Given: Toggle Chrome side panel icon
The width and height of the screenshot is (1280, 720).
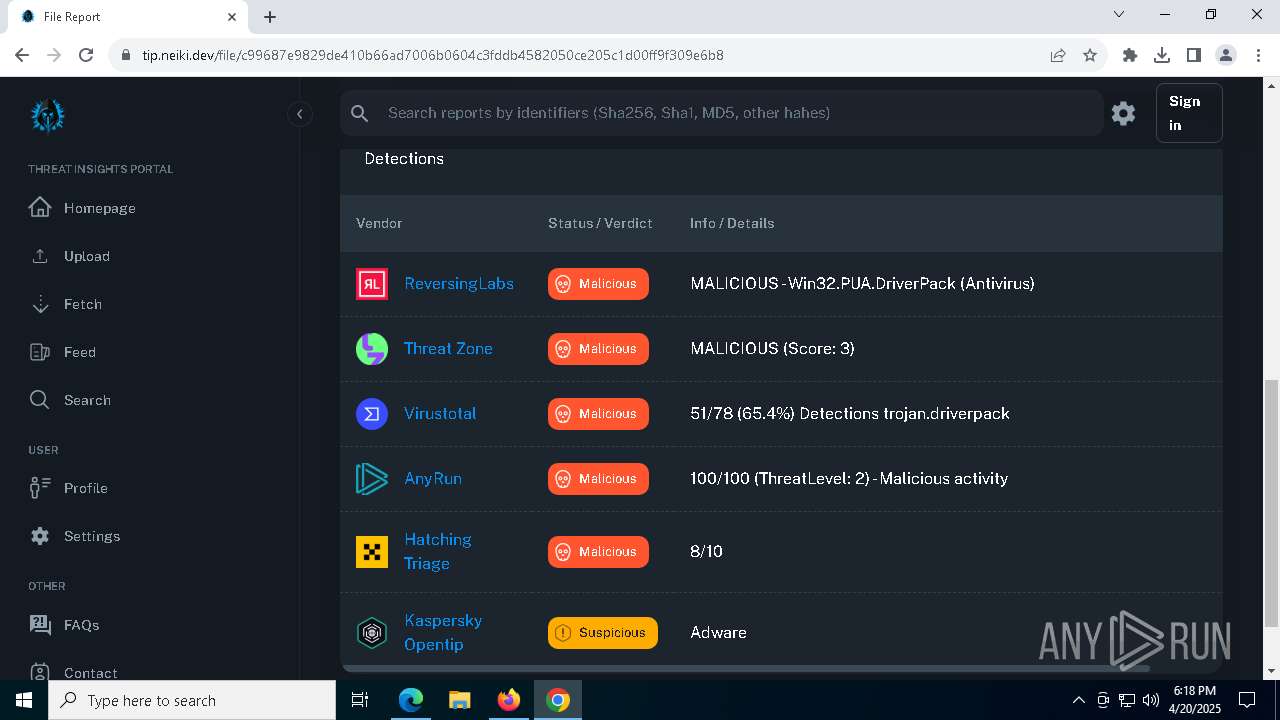Looking at the screenshot, I should coord(1194,55).
